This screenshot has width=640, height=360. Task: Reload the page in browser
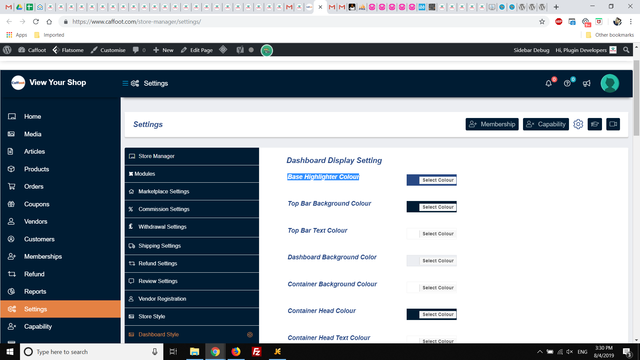click(36, 22)
